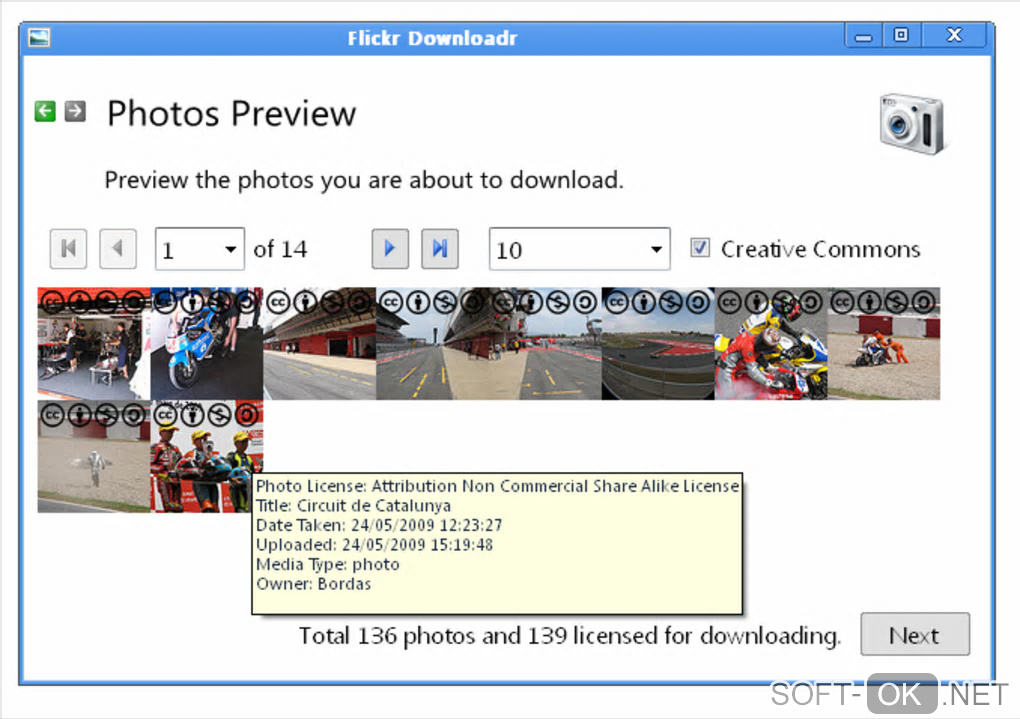Viewport: 1020px width, 719px height.
Task: Click the green back arrow icon
Action: tap(45, 111)
